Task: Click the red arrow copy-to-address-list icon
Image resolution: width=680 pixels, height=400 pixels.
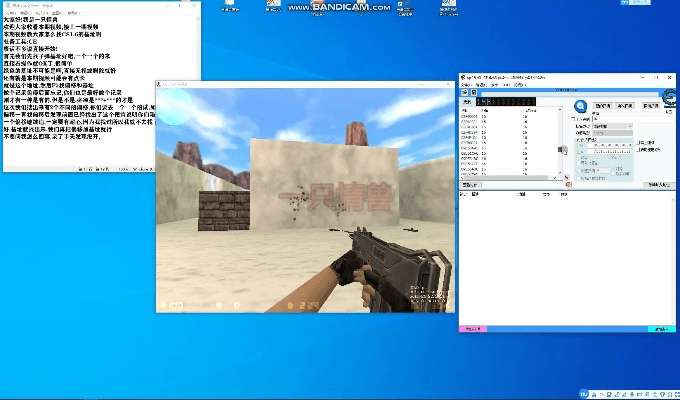Action: click(566, 177)
